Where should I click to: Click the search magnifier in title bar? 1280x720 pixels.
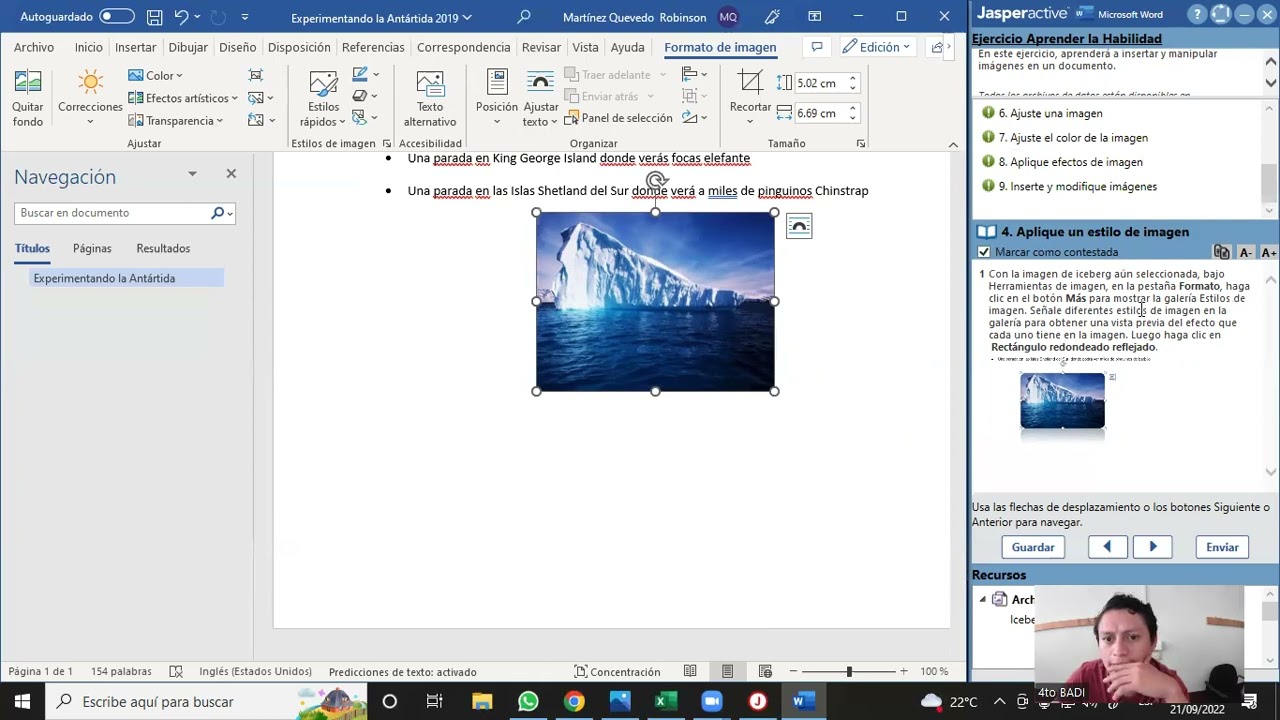524,17
